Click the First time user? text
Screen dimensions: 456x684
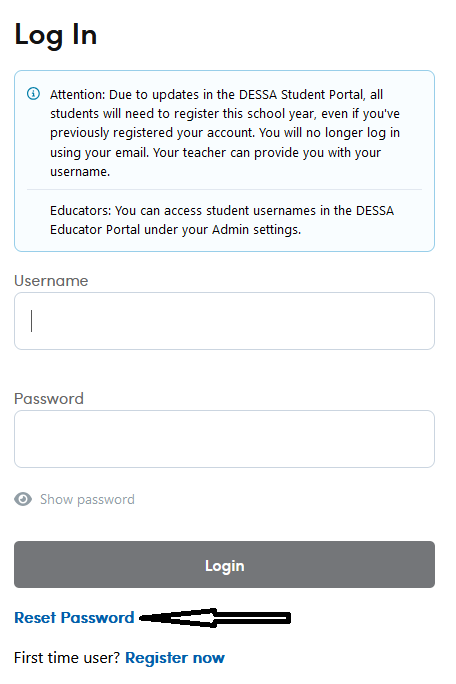point(67,658)
